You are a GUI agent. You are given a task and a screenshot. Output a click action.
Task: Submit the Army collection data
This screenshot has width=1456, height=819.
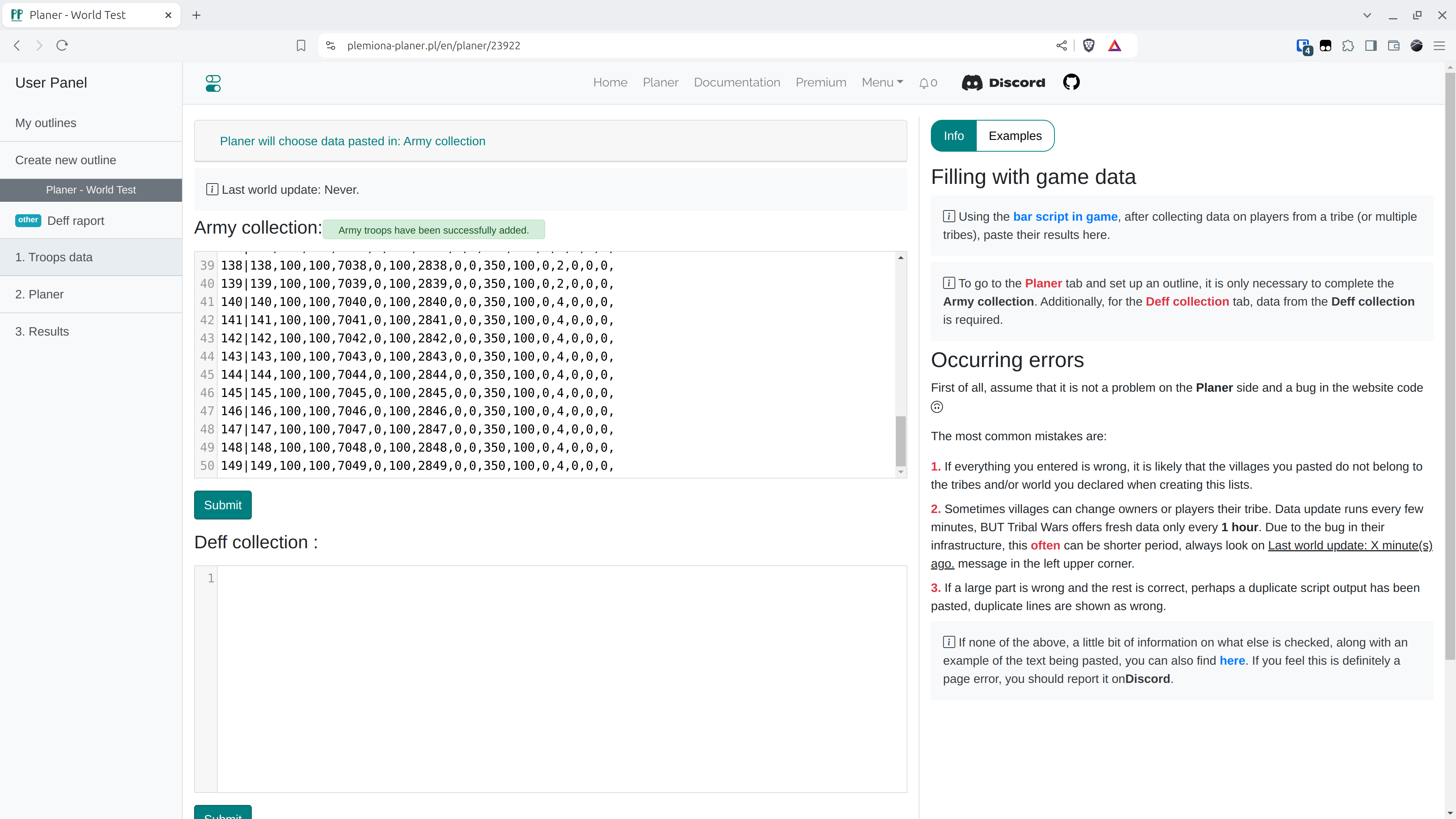click(x=223, y=505)
